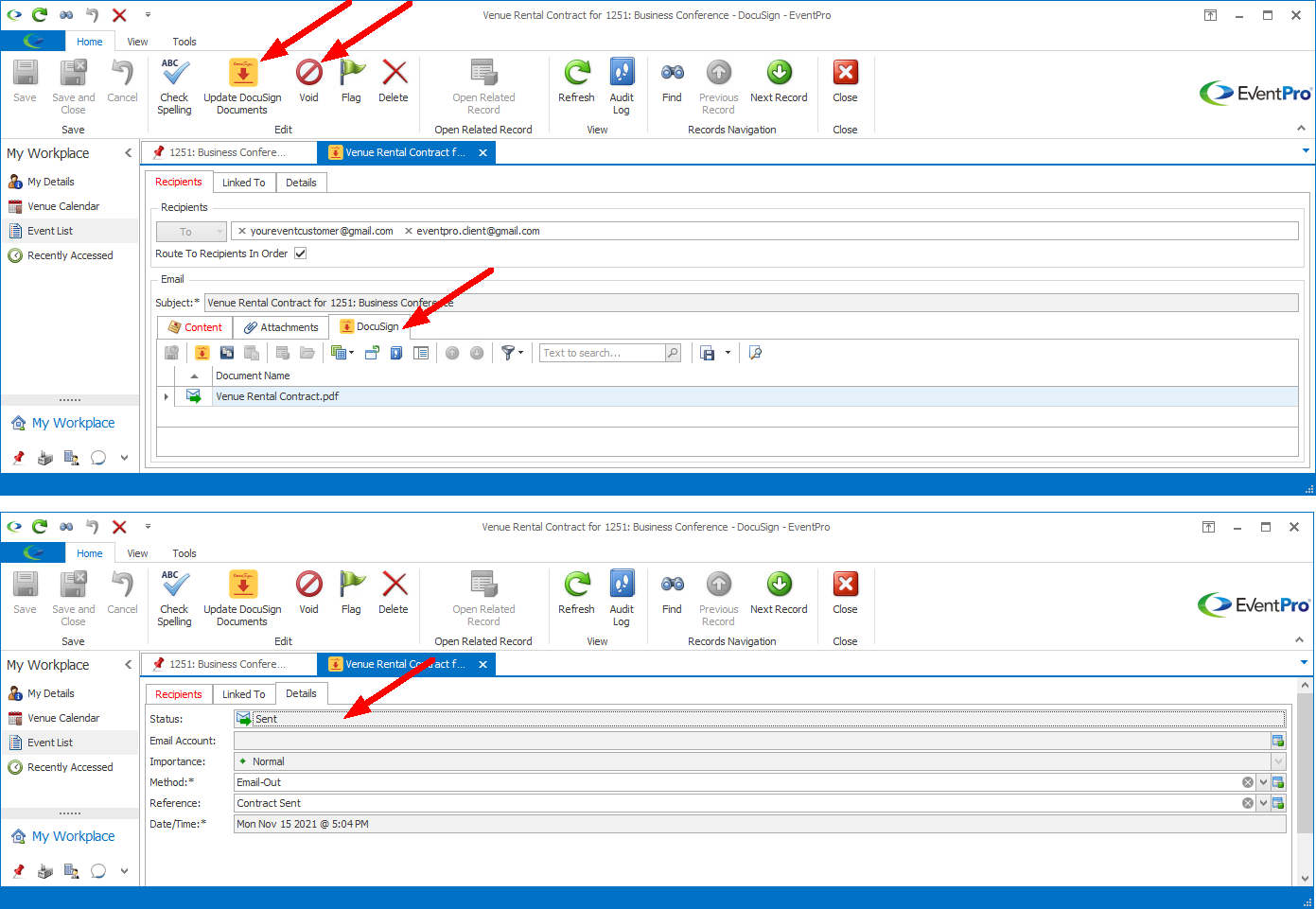The width and height of the screenshot is (1316, 909).
Task: Open the Content tab in Email section
Action: pyautogui.click(x=195, y=327)
